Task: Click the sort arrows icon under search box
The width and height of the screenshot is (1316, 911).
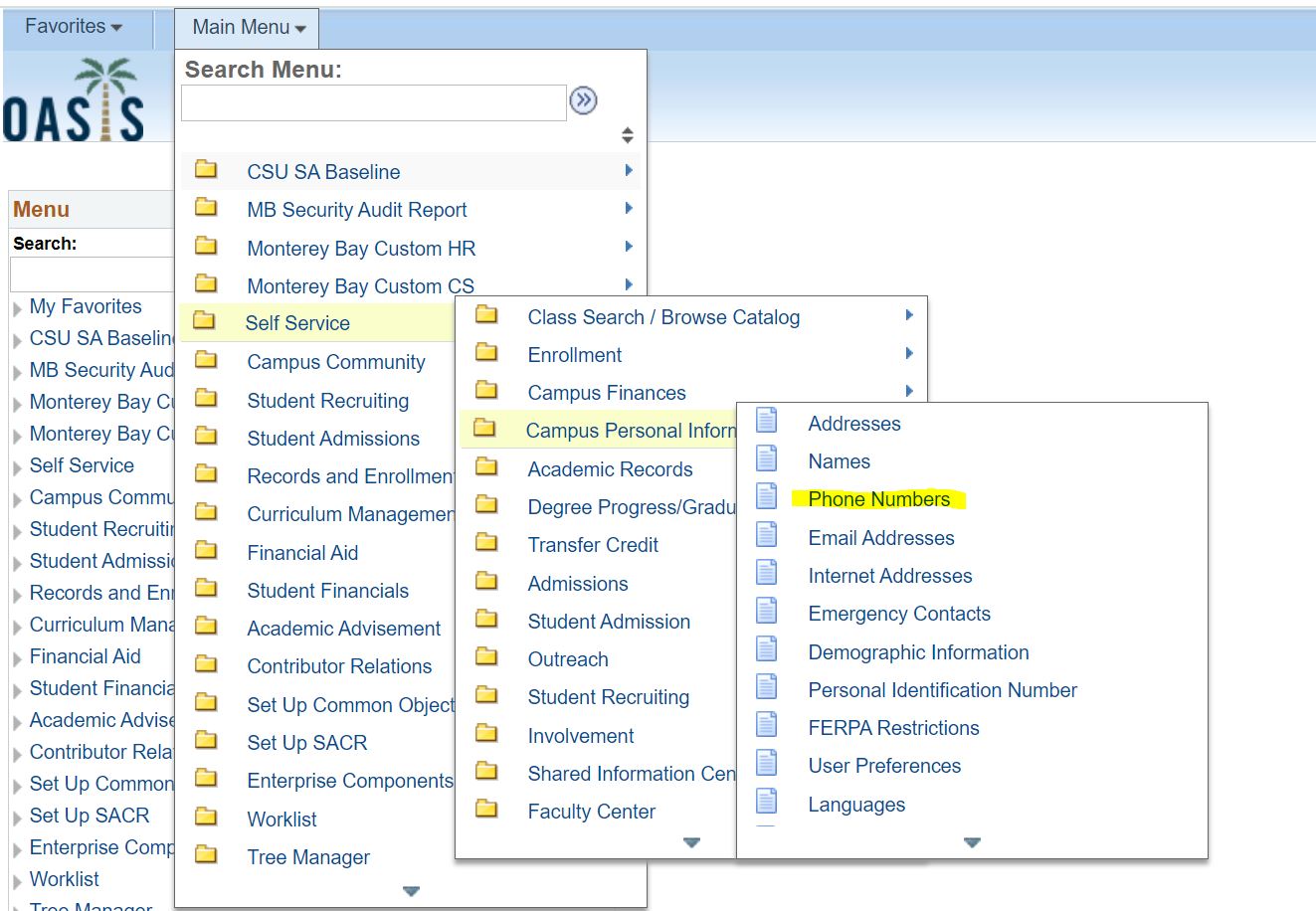Action: coord(627,135)
